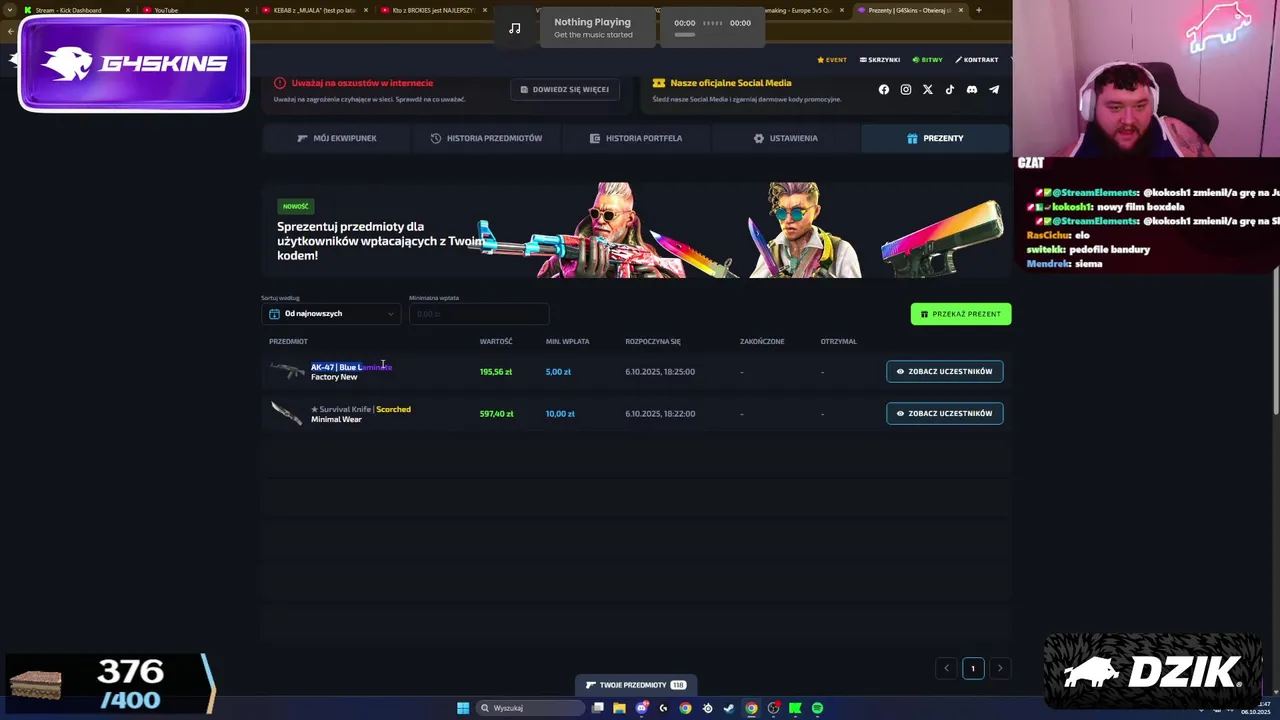The image size is (1280, 720).
Task: Click the 'Wartość' column header
Action: pyautogui.click(x=496, y=342)
